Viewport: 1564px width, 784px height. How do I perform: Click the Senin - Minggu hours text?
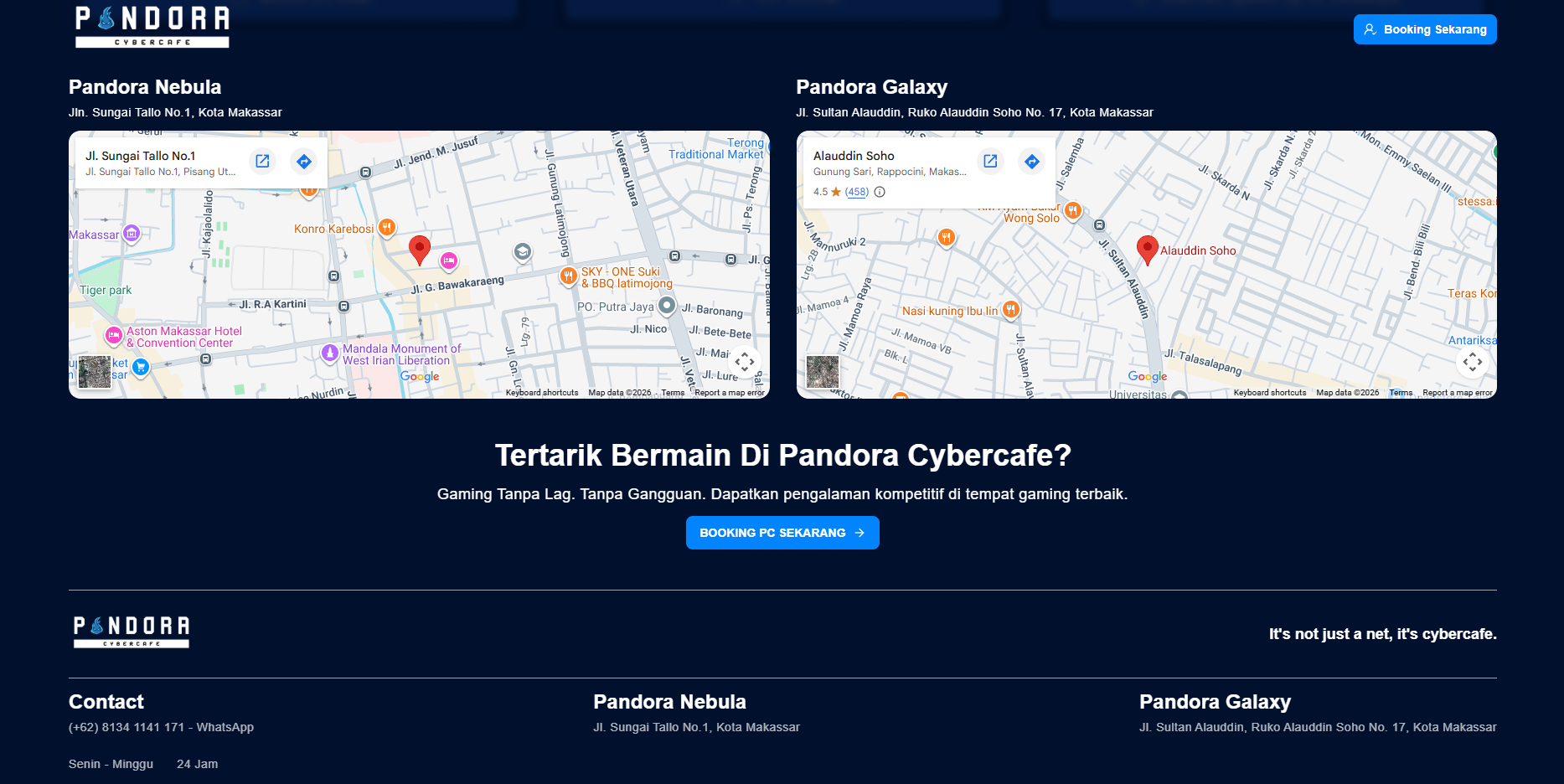pos(111,764)
